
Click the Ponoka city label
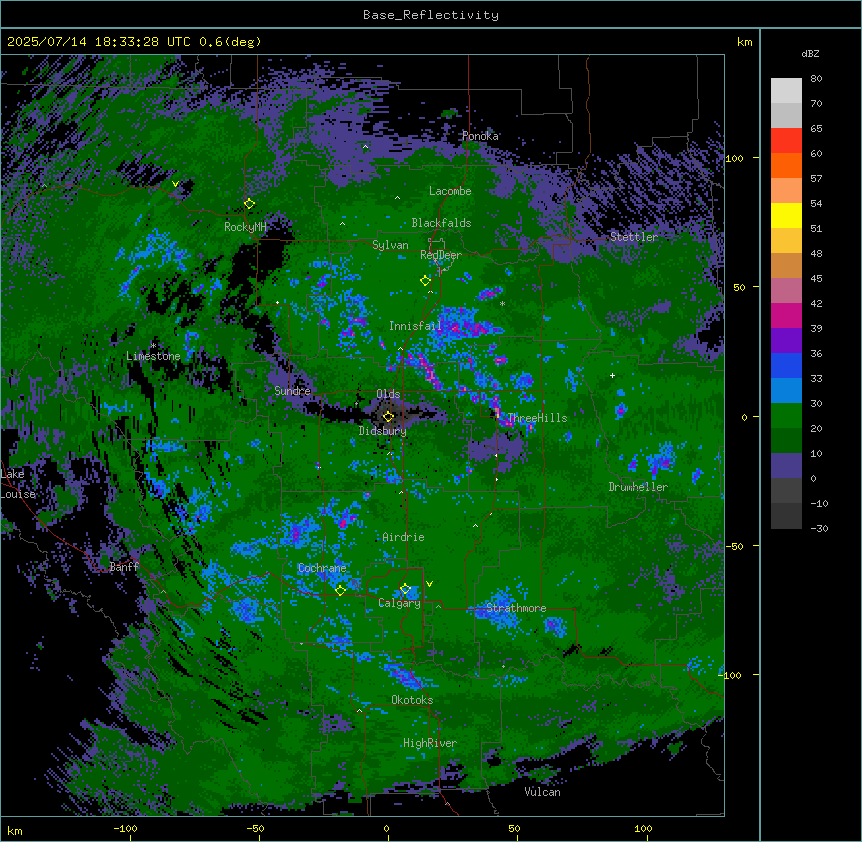point(480,136)
